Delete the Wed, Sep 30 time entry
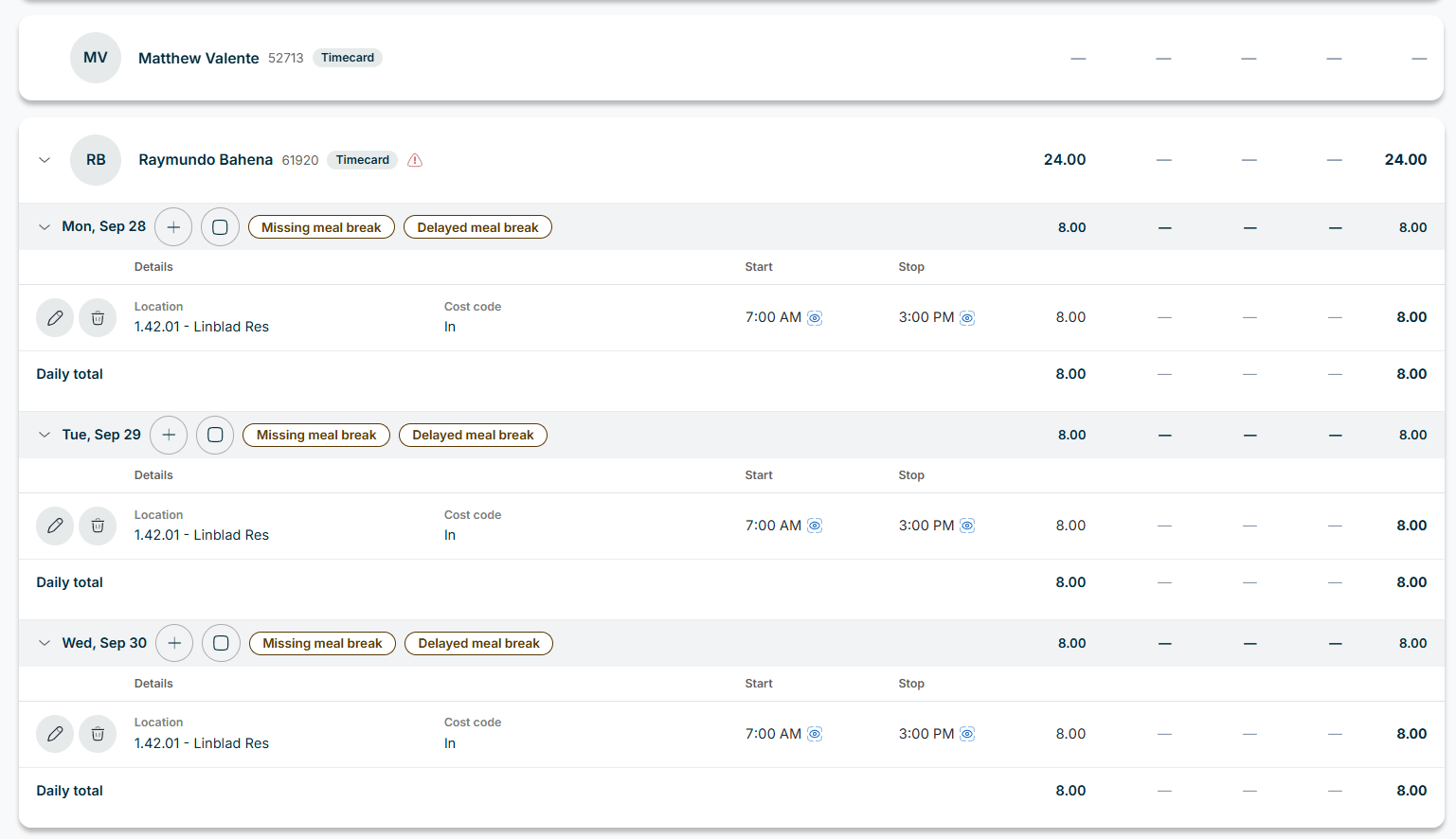The width and height of the screenshot is (1456, 839). click(x=98, y=734)
